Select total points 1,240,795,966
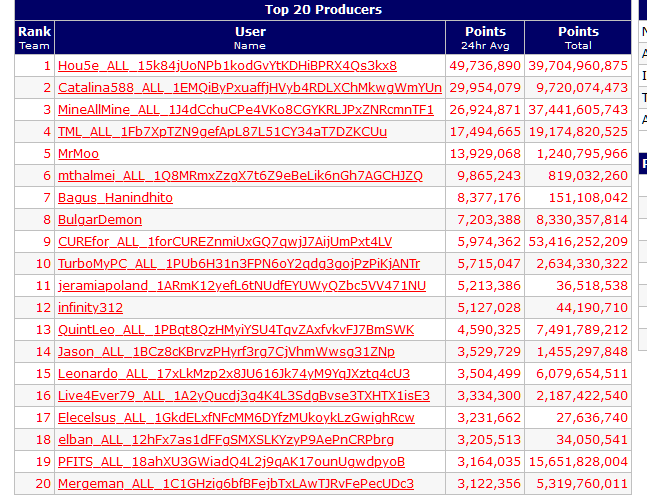 pyautogui.click(x=582, y=154)
